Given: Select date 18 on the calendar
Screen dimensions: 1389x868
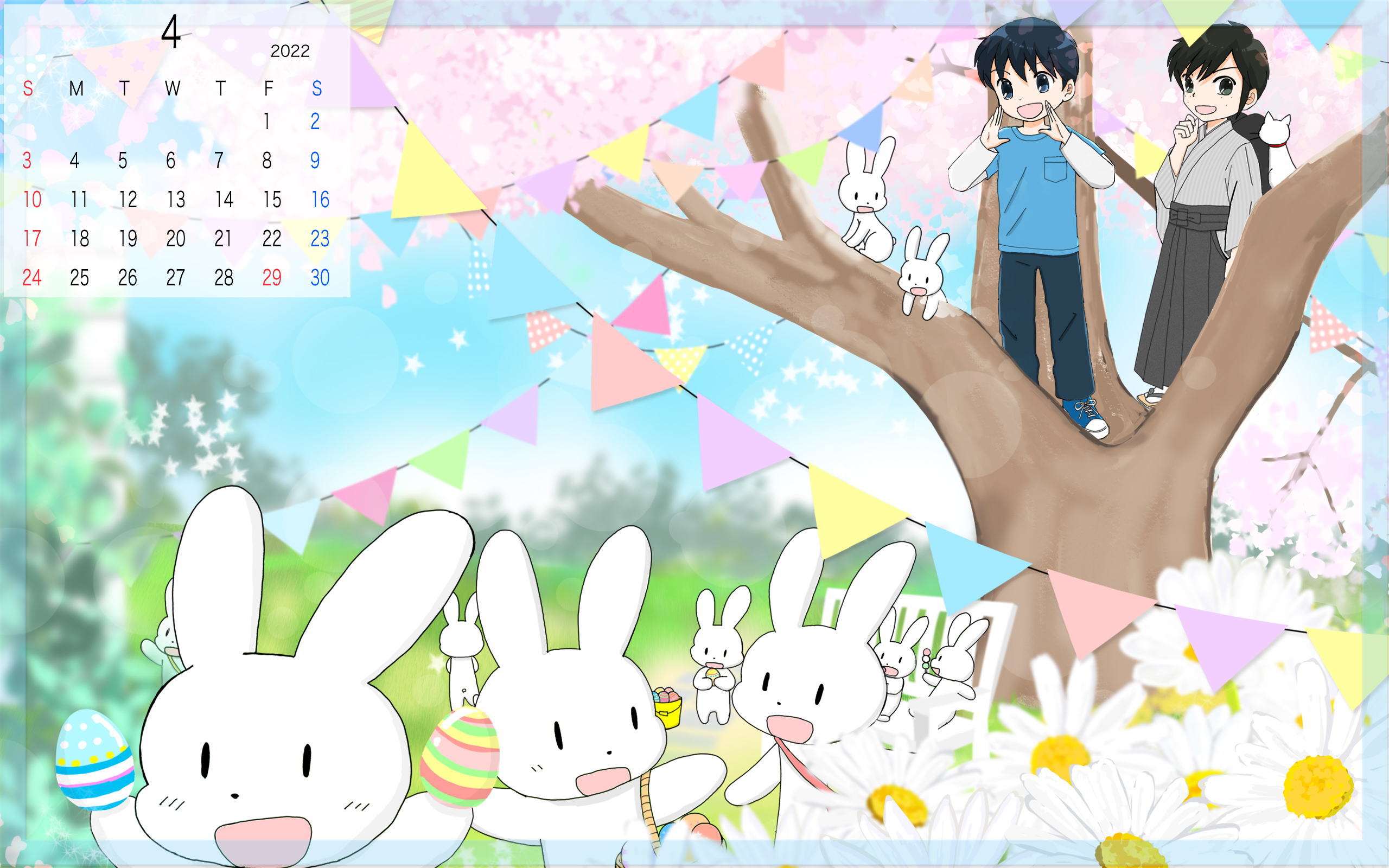Looking at the screenshot, I should (79, 238).
